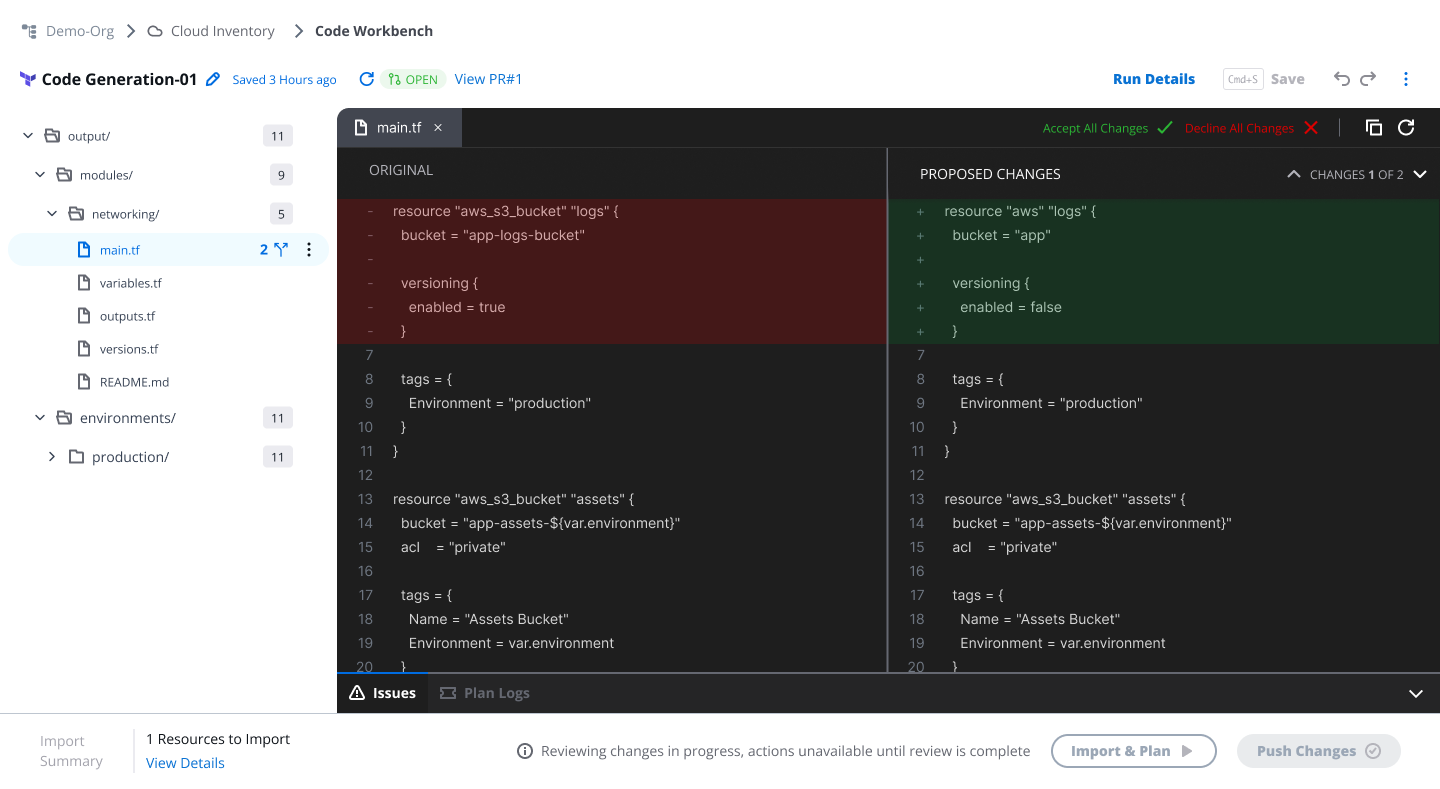Click the undo arrow icon
This screenshot has width=1440, height=789.
tap(1341, 78)
